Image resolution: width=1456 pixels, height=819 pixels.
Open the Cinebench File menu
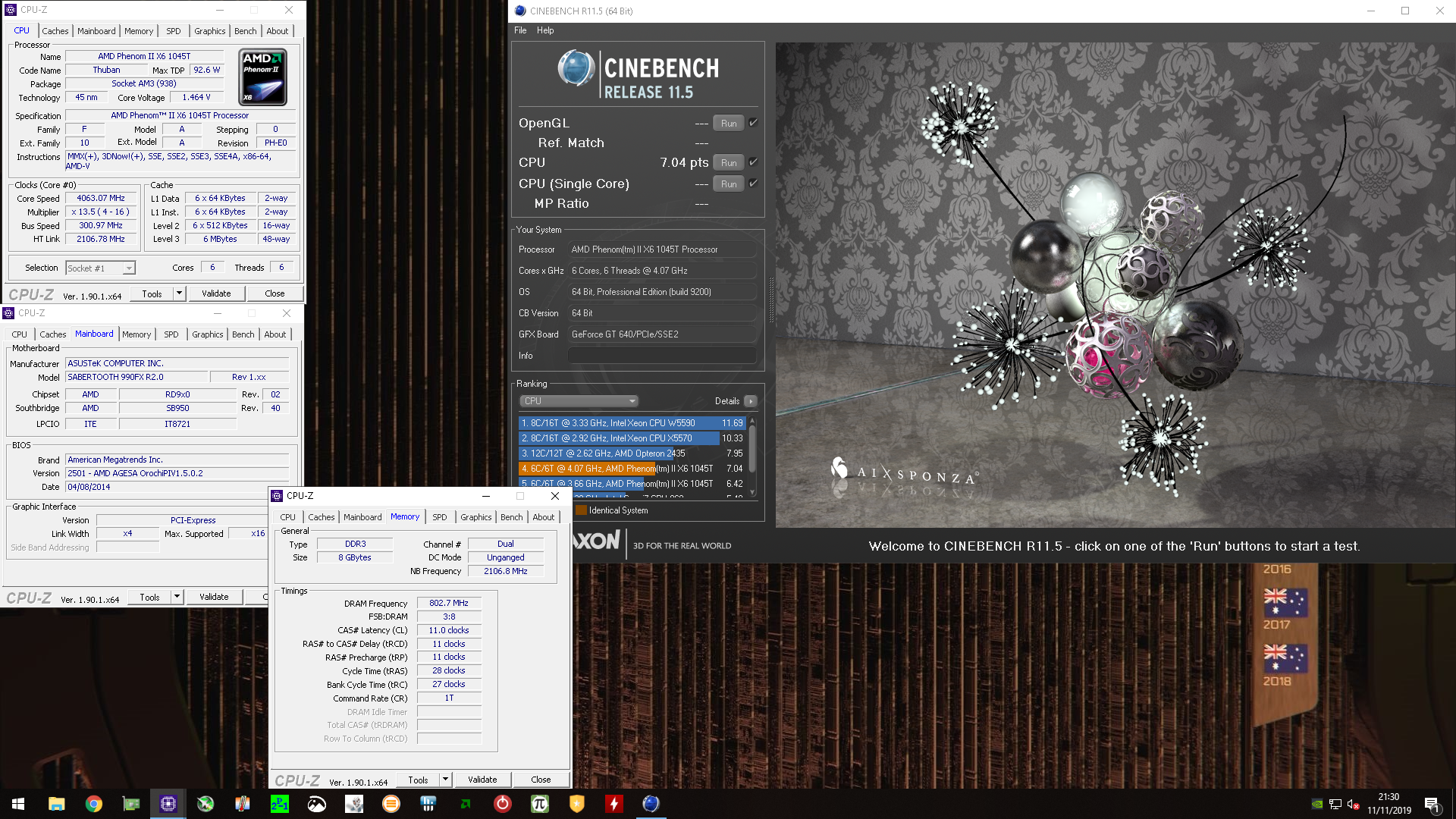(x=520, y=30)
